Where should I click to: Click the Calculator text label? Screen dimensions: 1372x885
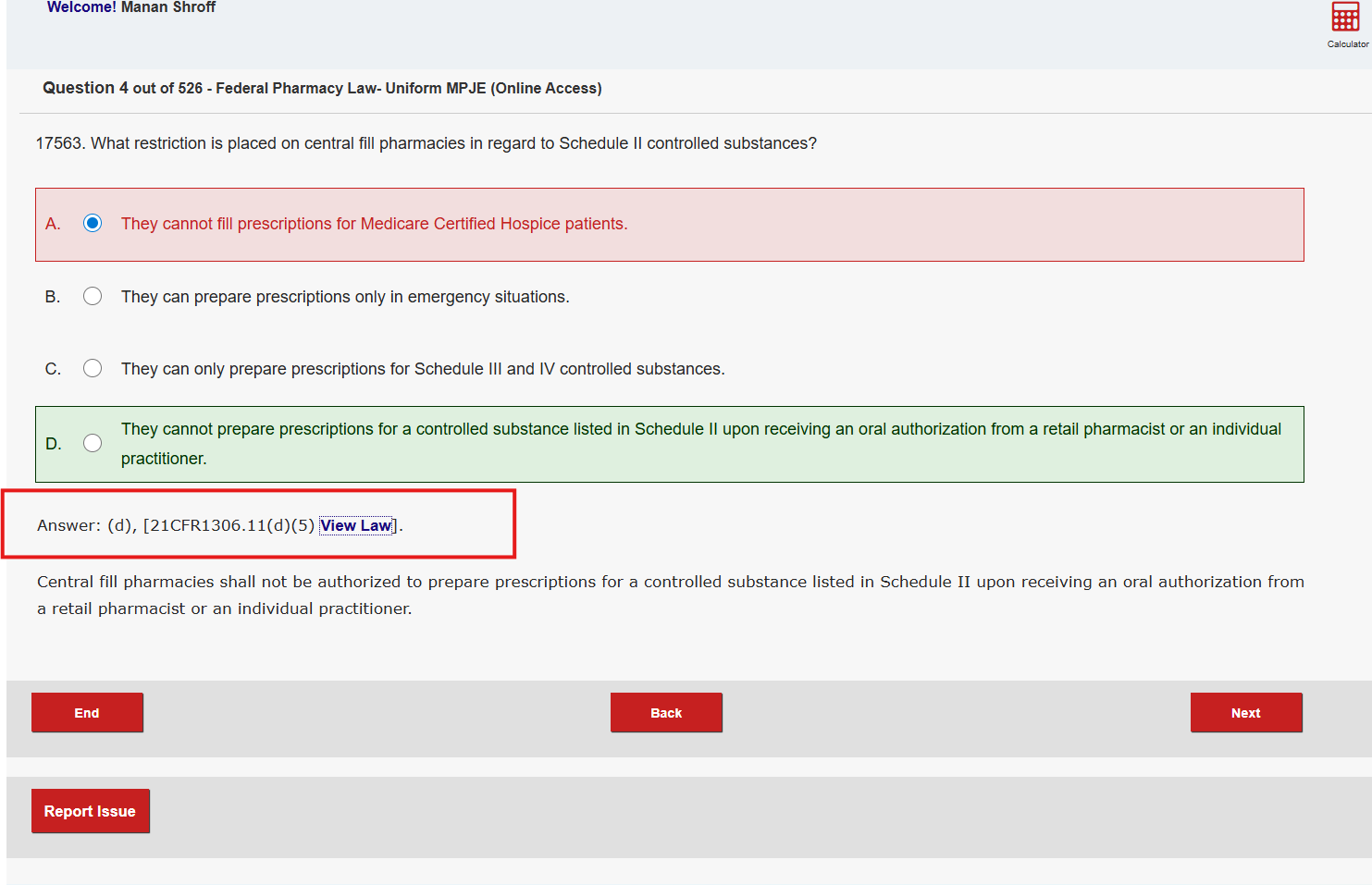coord(1347,44)
